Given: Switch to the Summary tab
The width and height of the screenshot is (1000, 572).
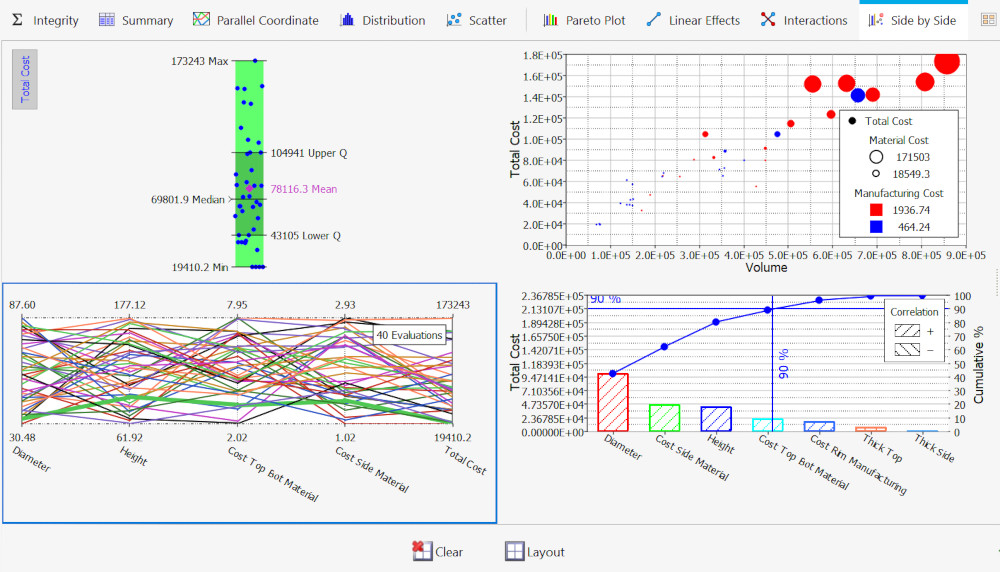Looking at the screenshot, I should 107,20.
